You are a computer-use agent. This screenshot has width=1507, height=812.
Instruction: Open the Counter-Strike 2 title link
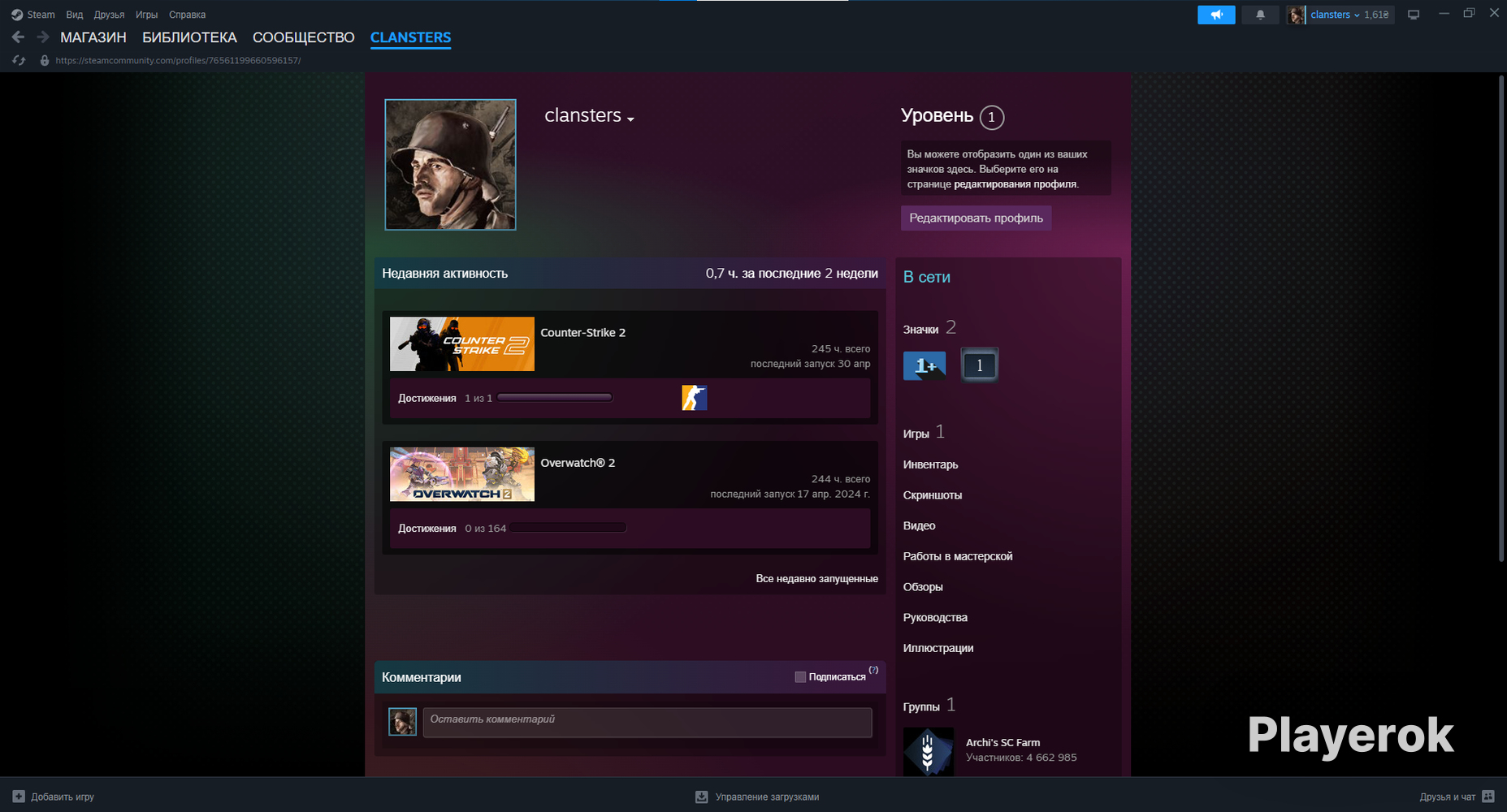point(582,333)
